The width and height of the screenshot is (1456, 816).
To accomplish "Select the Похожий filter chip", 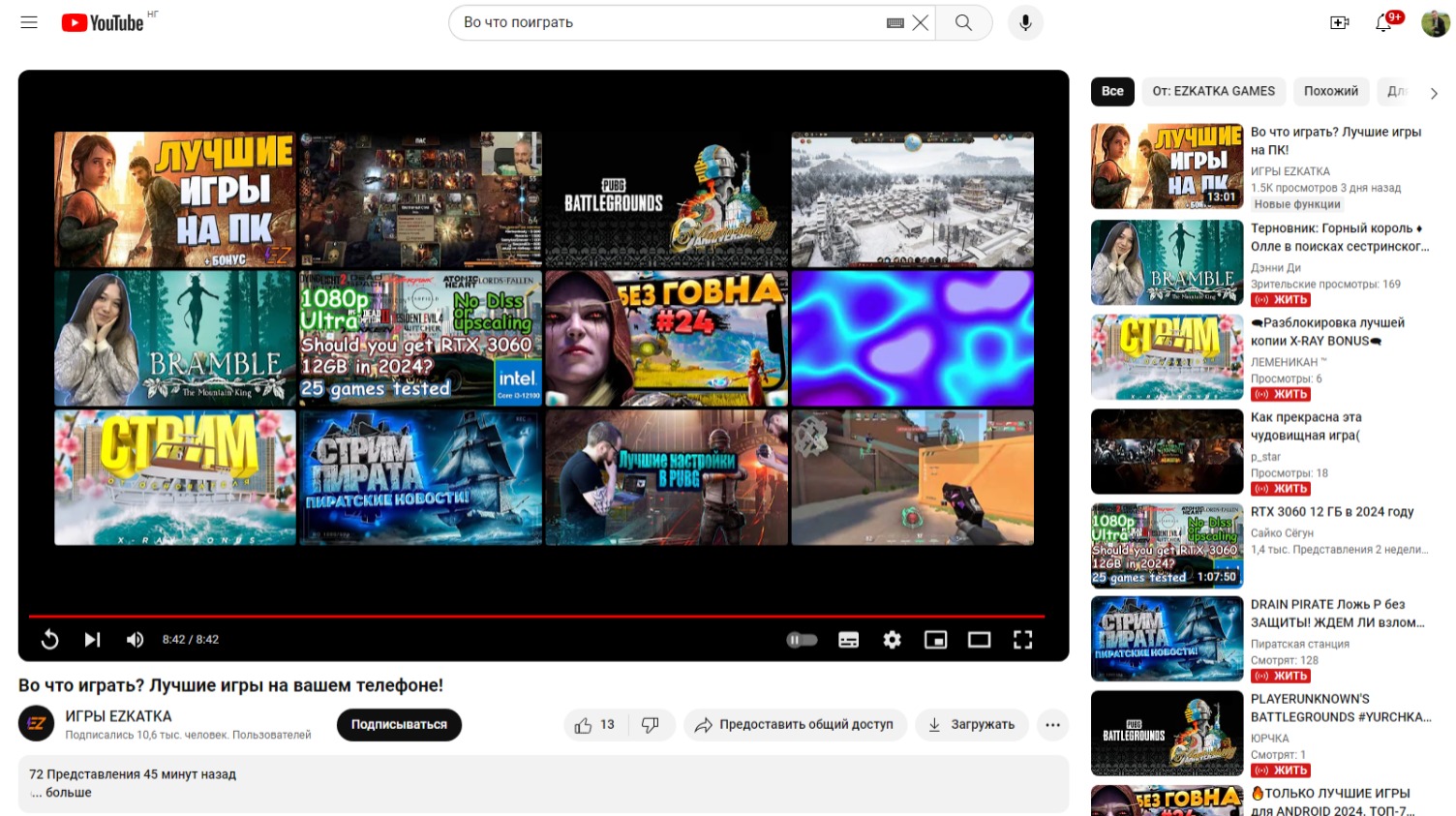I will pyautogui.click(x=1330, y=91).
